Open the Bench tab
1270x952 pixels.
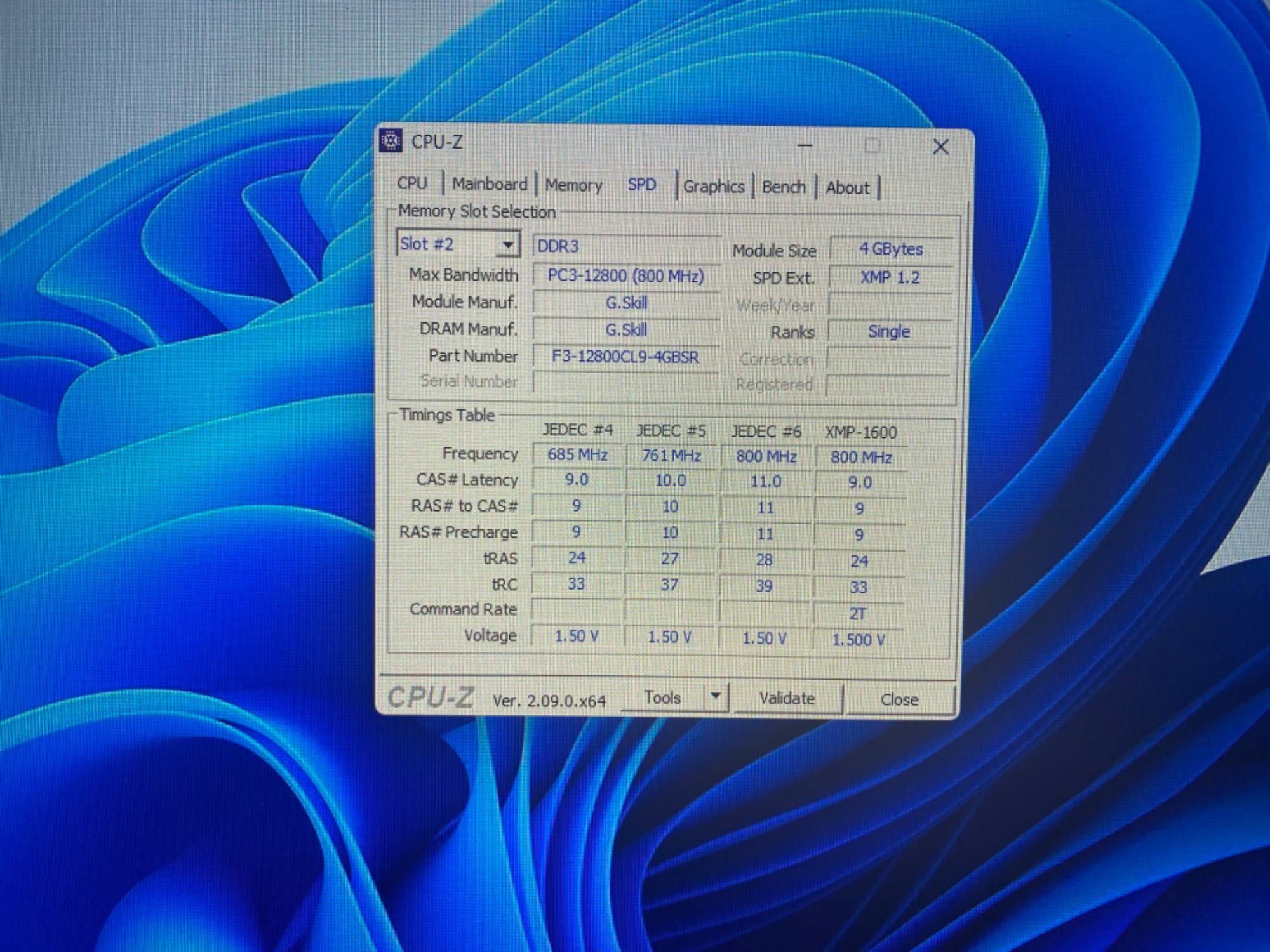(784, 187)
